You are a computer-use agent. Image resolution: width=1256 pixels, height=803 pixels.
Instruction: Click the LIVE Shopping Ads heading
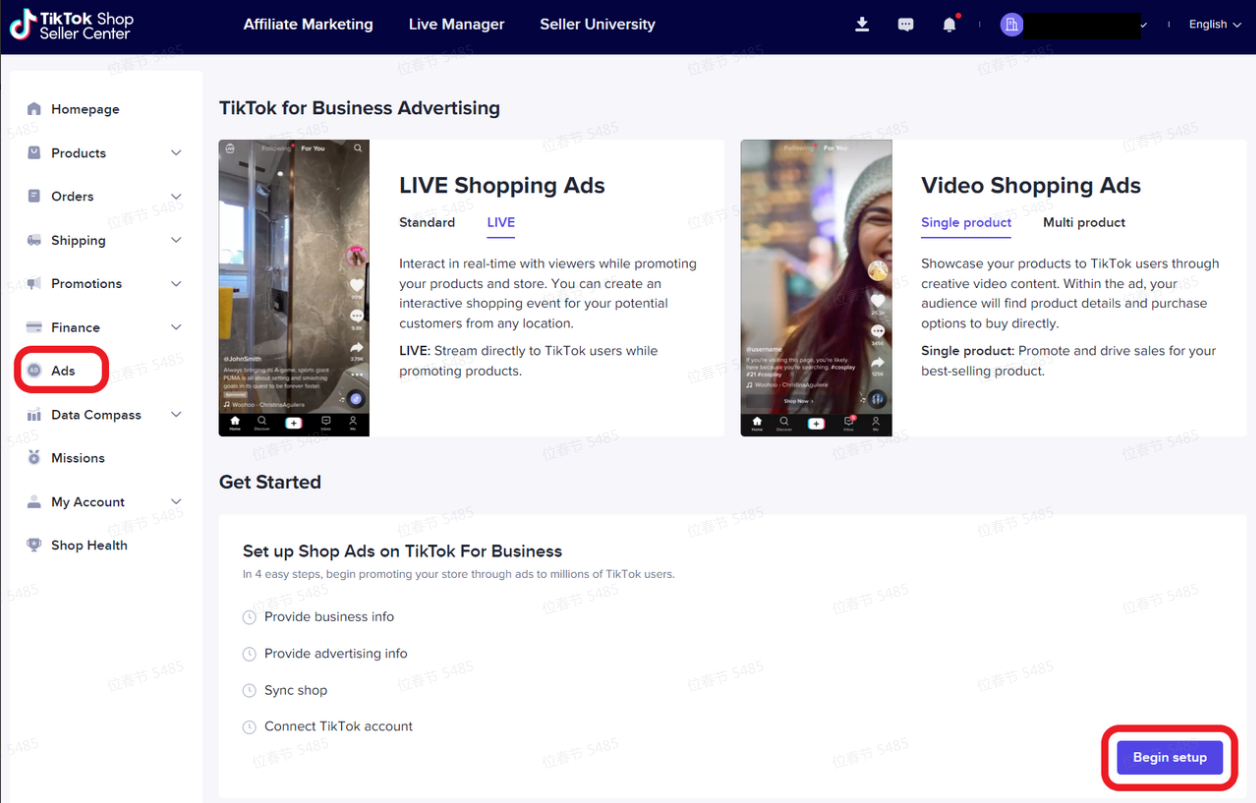(x=502, y=185)
